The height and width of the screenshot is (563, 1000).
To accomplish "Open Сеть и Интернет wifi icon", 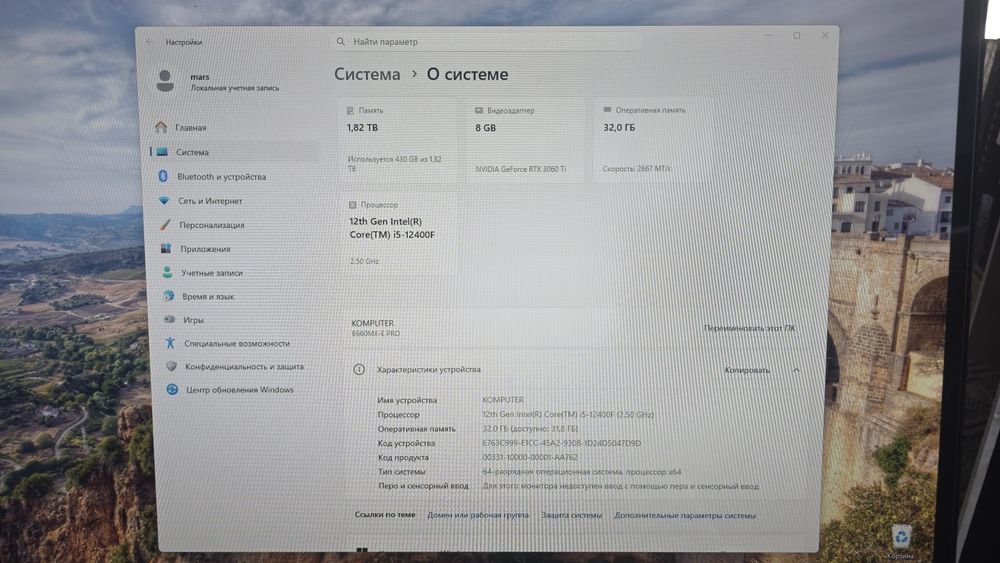I will [x=165, y=200].
